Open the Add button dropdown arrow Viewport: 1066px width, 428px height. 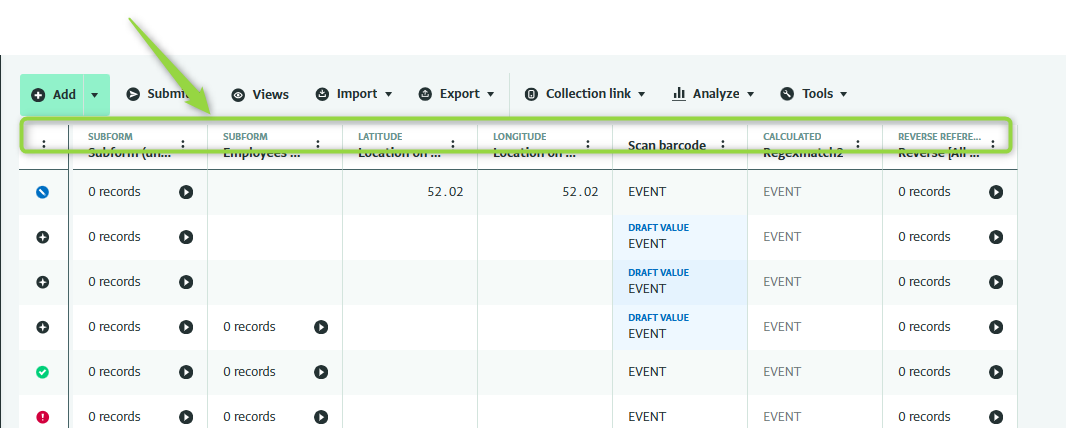pyautogui.click(x=95, y=94)
